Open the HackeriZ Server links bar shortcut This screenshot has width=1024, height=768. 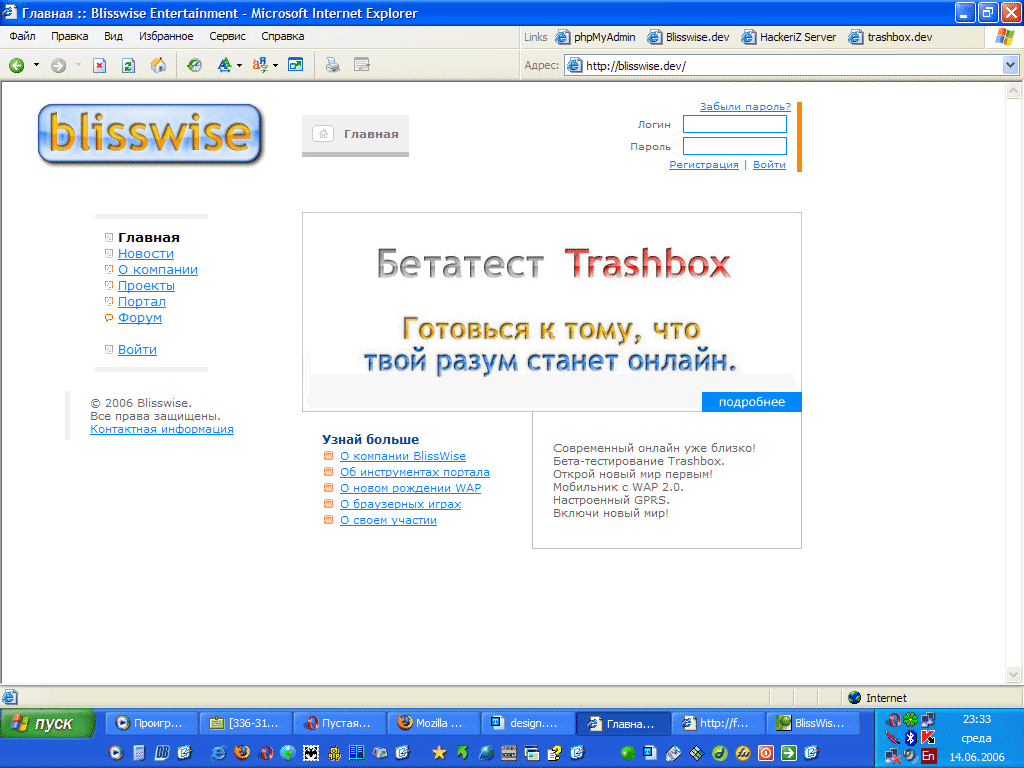[x=788, y=37]
